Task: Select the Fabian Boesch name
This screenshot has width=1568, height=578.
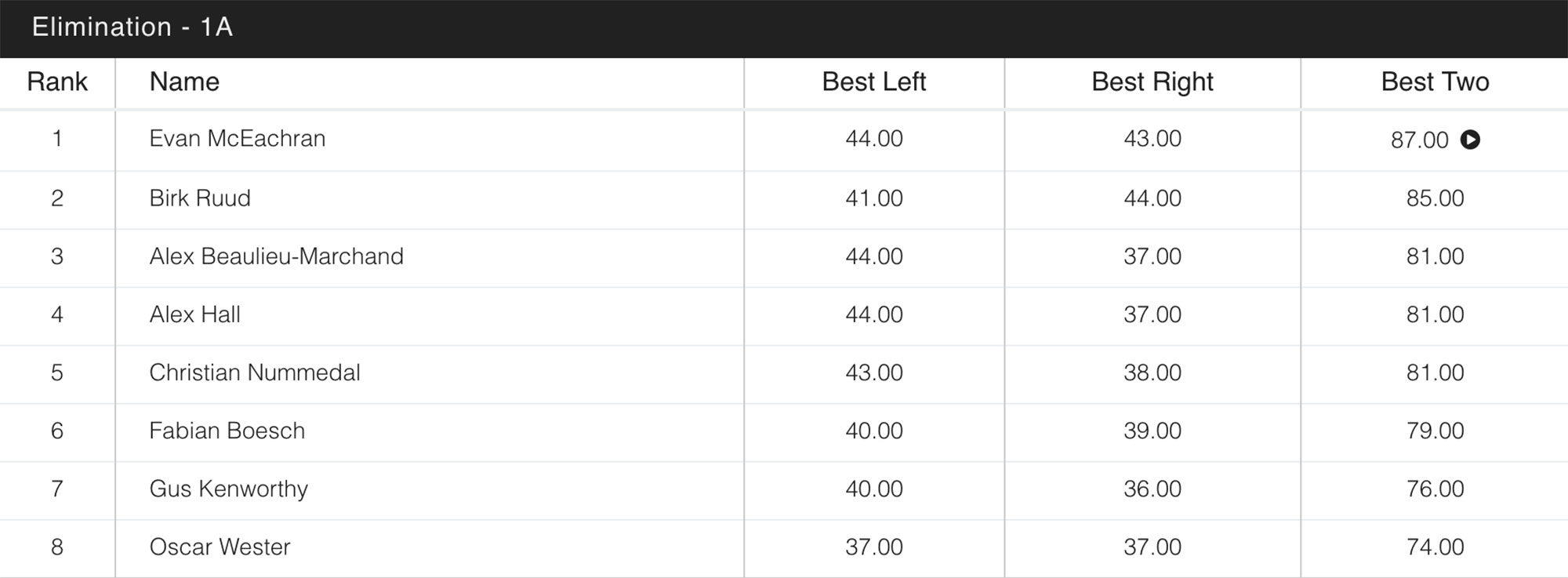Action: [227, 431]
